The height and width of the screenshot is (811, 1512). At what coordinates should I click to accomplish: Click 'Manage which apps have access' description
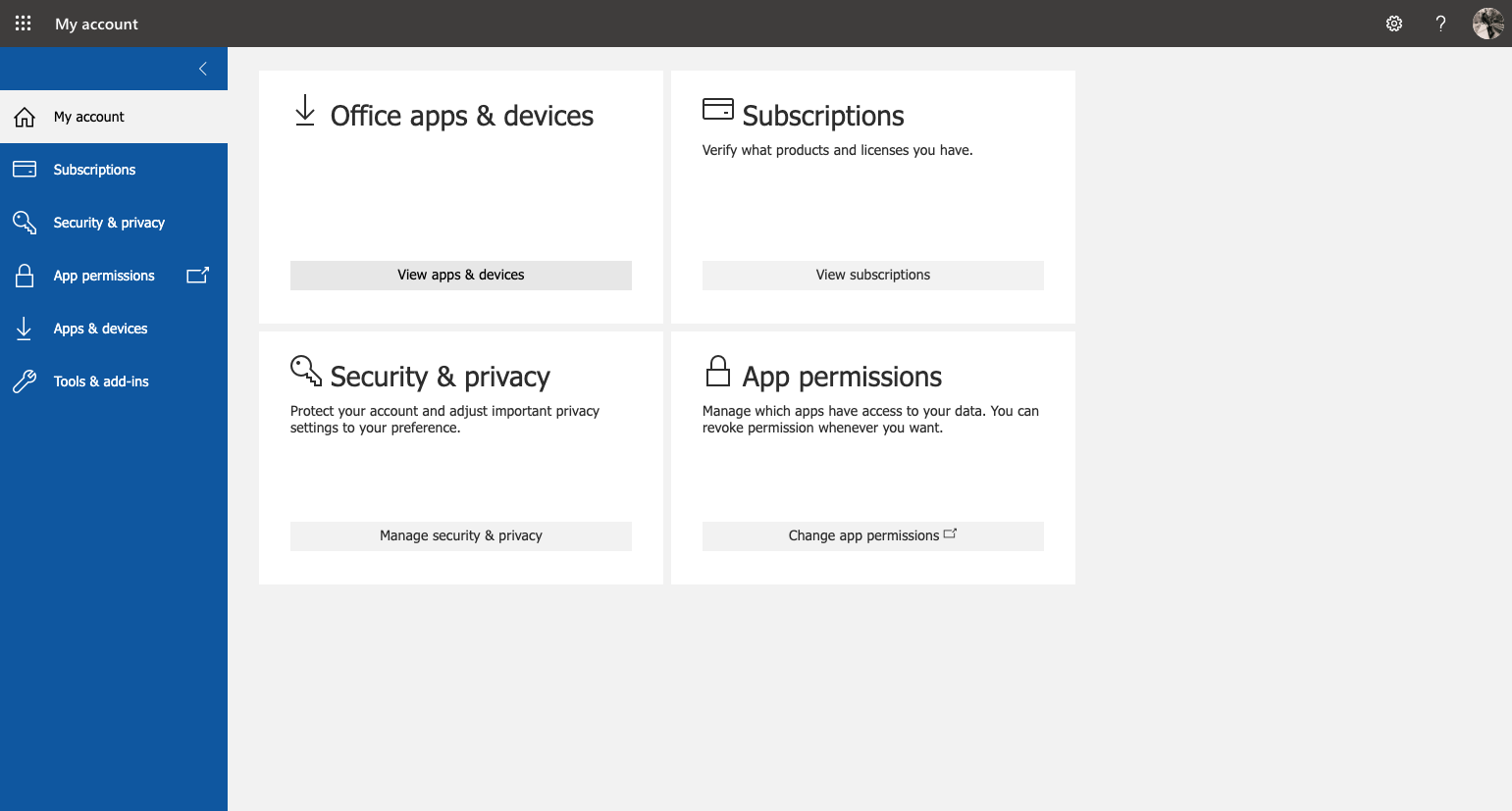(x=870, y=420)
